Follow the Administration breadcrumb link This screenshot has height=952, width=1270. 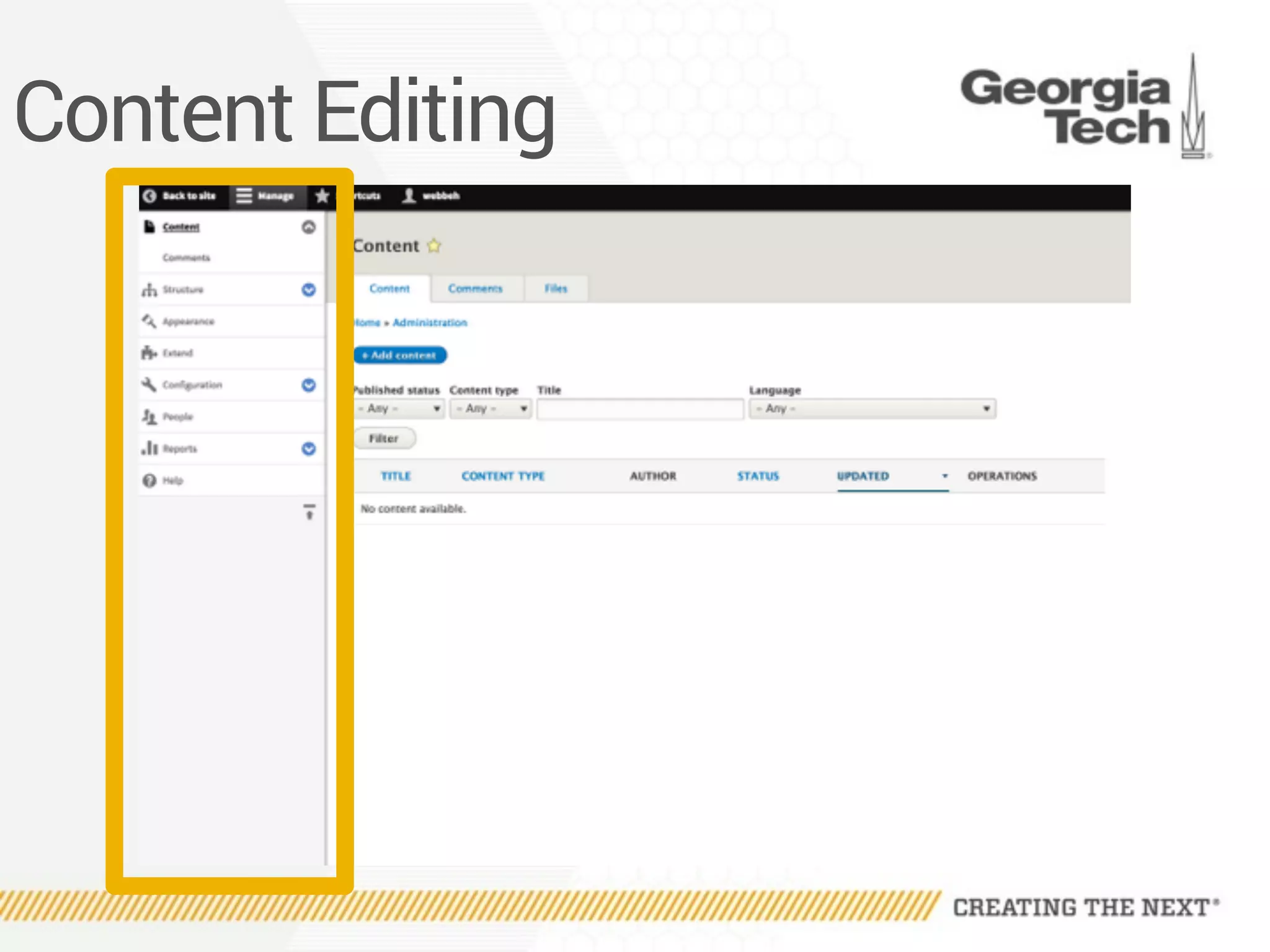point(430,323)
